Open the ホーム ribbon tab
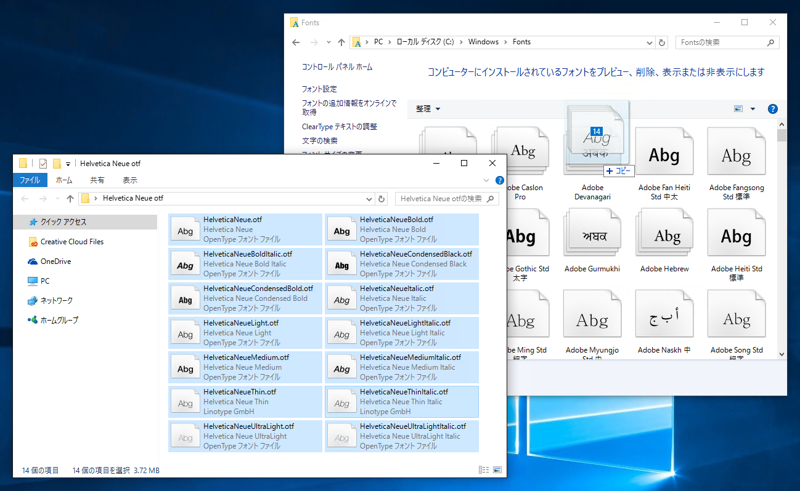Screen dimensions: 800x491 tap(64, 180)
